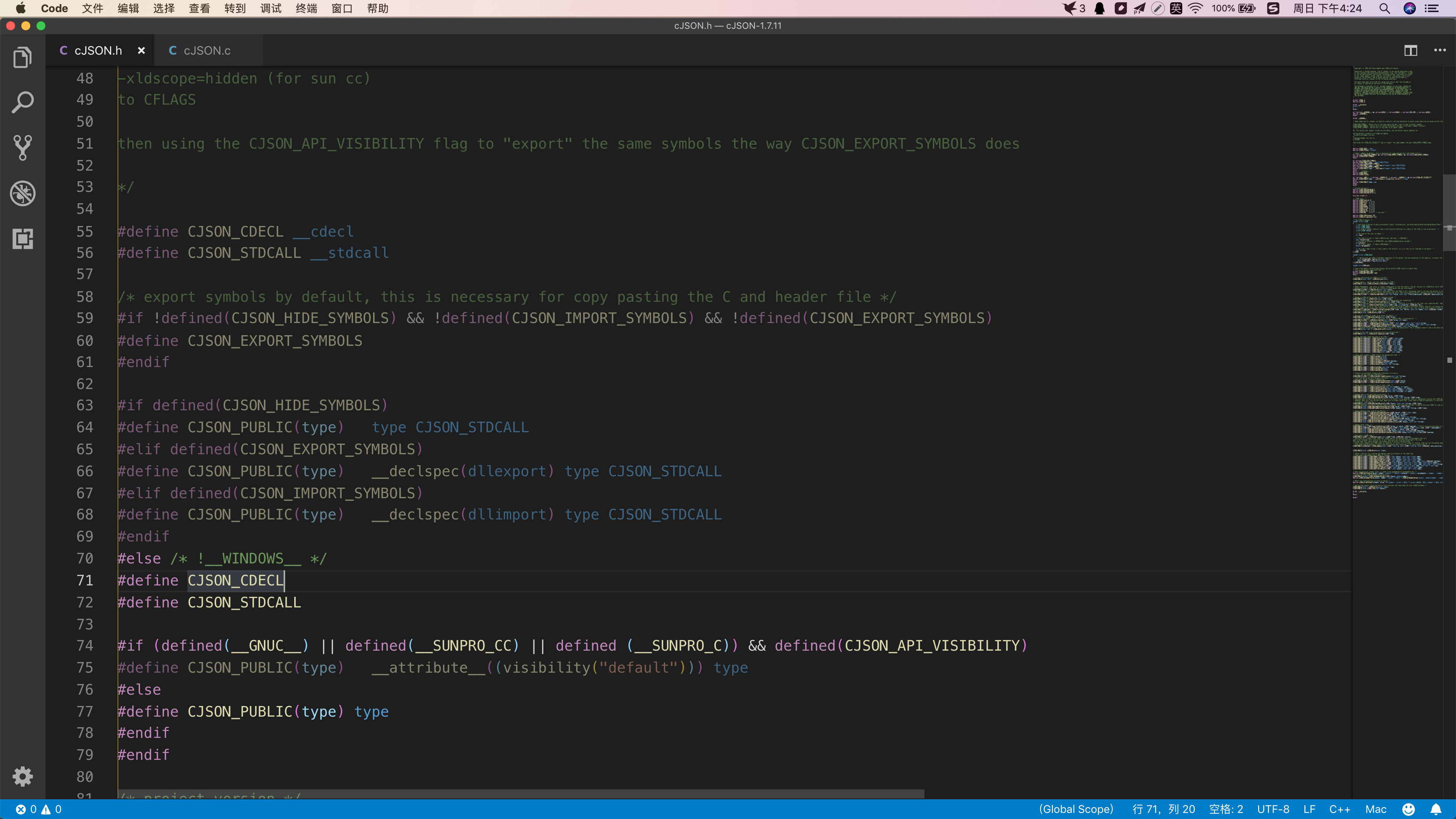Open the Debug view icon
The image size is (1456, 819).
[23, 193]
